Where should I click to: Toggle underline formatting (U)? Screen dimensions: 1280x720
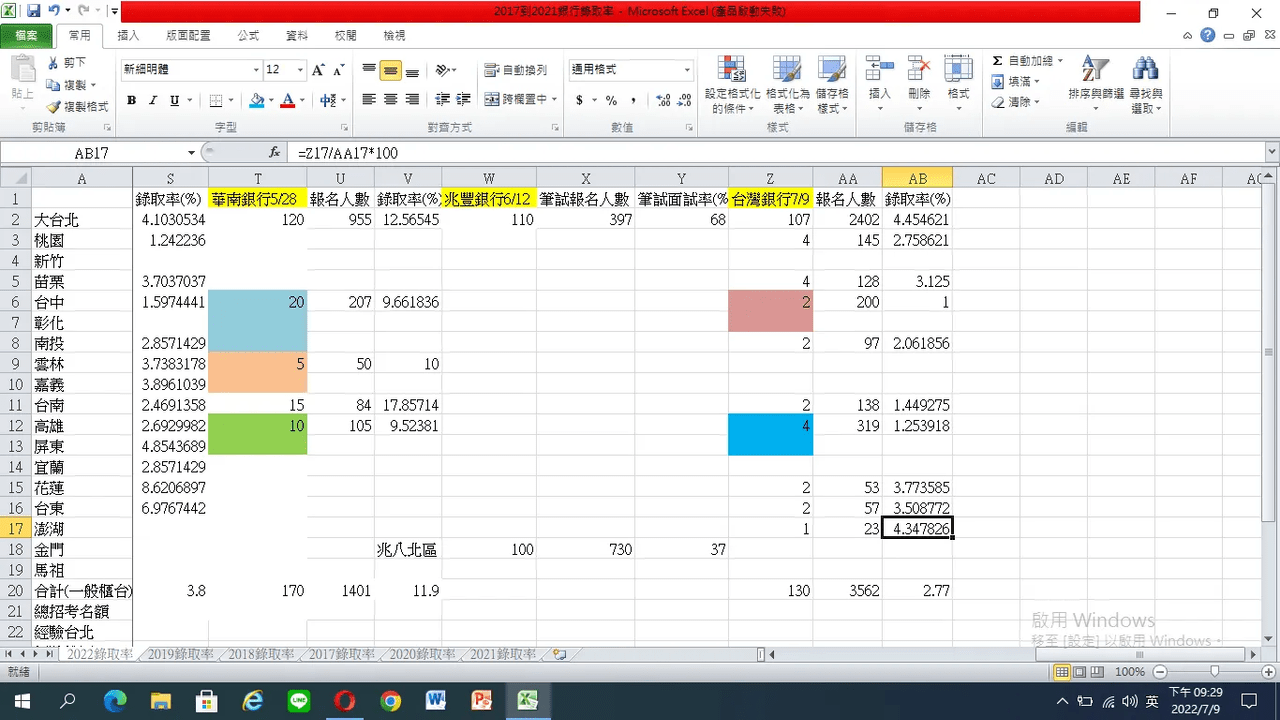(175, 100)
